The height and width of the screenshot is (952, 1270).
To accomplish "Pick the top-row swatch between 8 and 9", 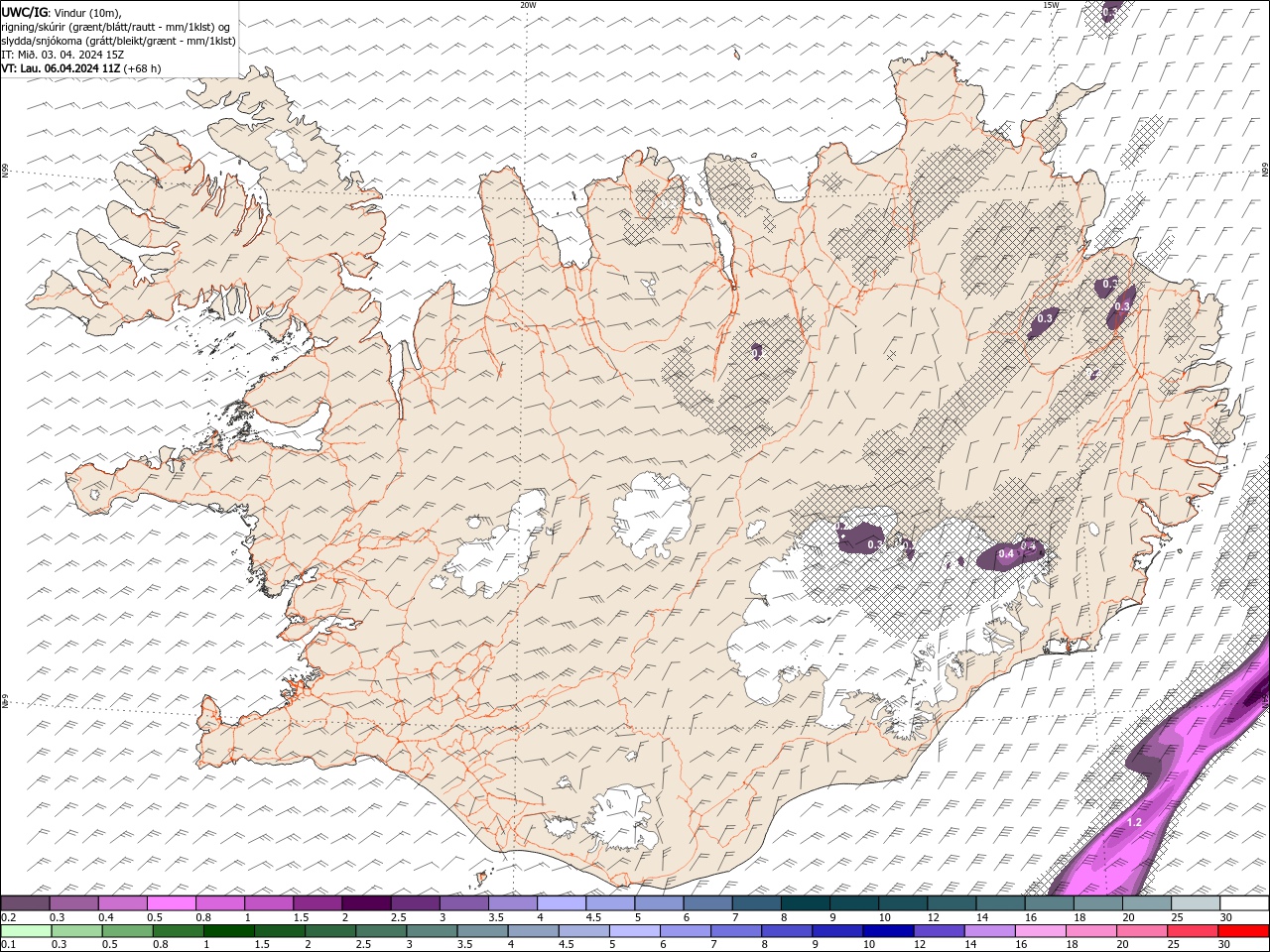I will [x=806, y=902].
